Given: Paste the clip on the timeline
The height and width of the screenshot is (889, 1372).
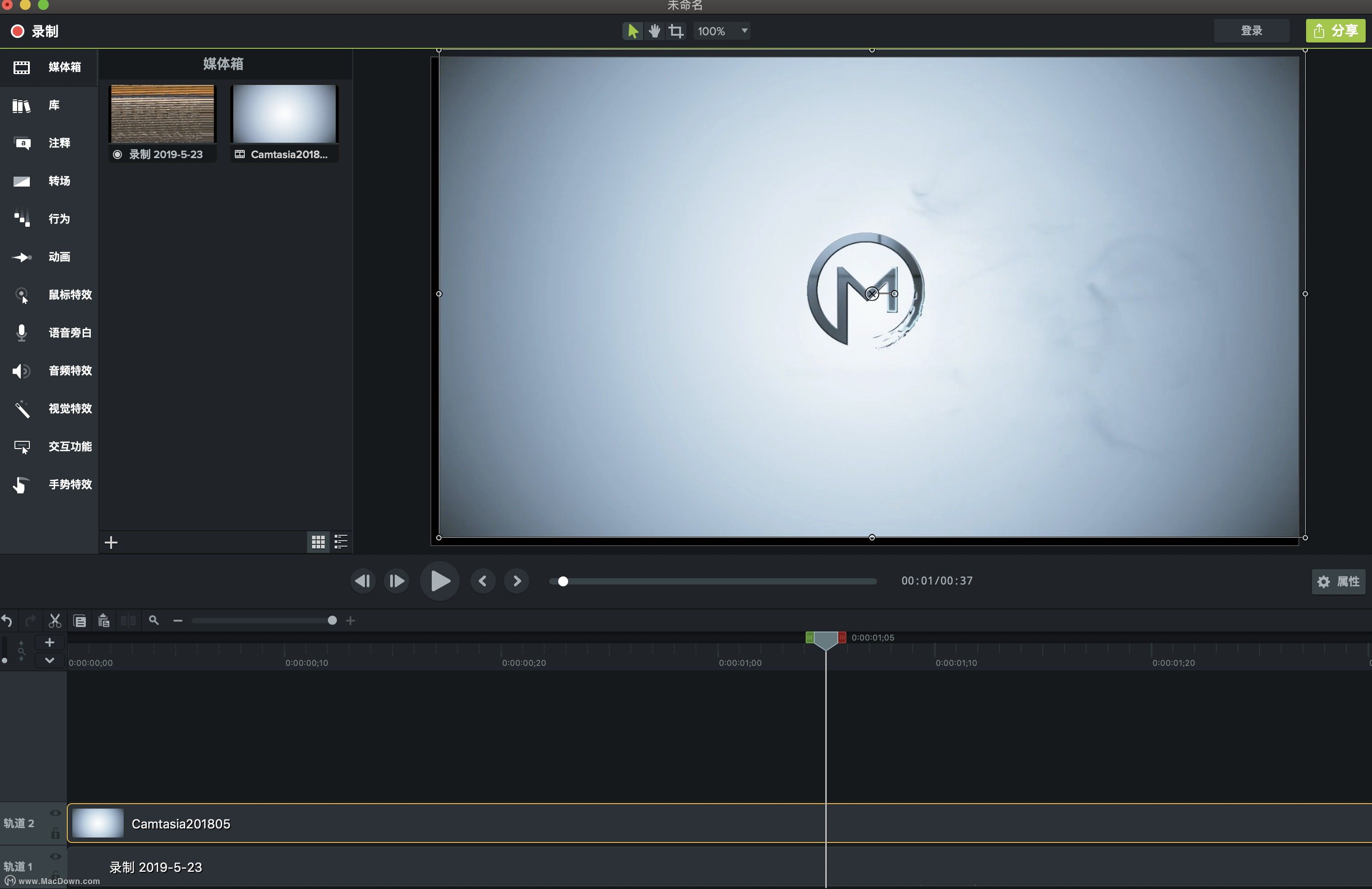Looking at the screenshot, I should pos(104,621).
